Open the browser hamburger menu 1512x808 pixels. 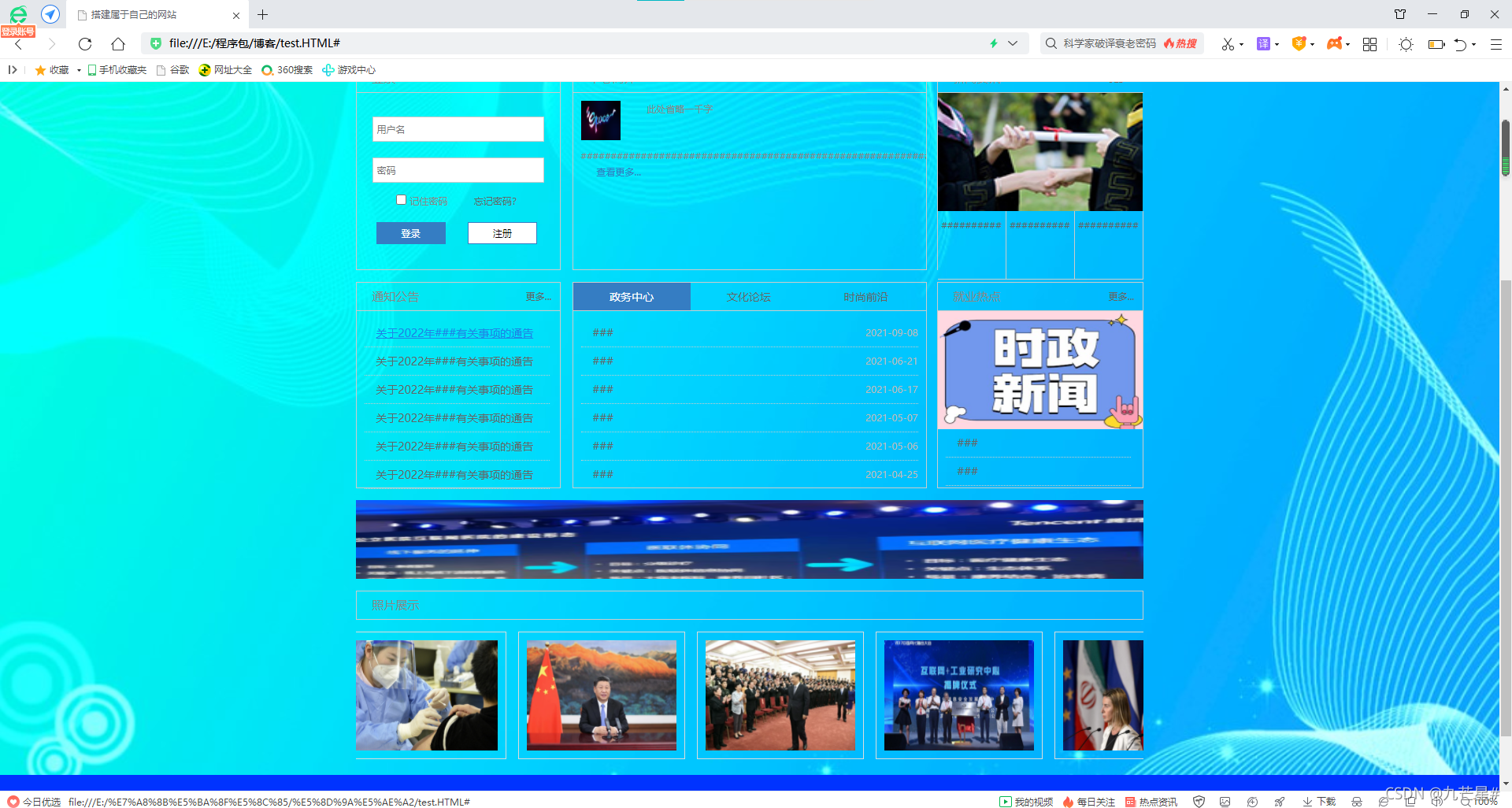point(1496,44)
